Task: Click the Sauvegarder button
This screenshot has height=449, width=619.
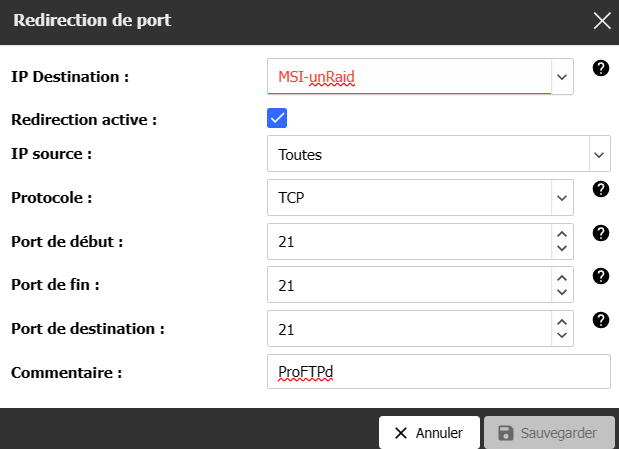Action: tap(549, 433)
